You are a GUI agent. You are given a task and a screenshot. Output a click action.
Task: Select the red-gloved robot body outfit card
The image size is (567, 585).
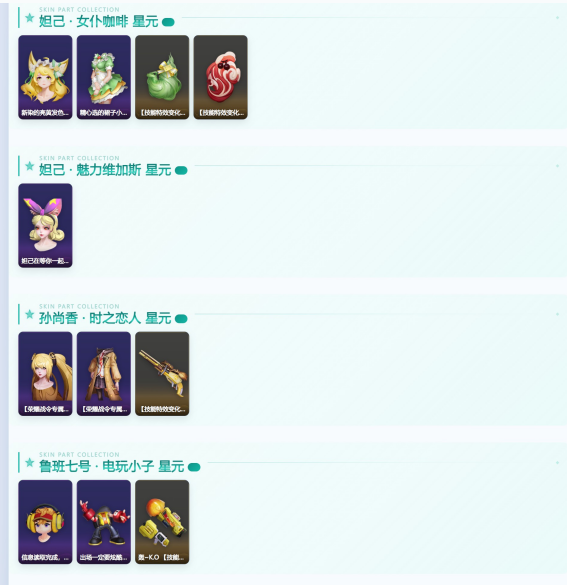click(104, 522)
